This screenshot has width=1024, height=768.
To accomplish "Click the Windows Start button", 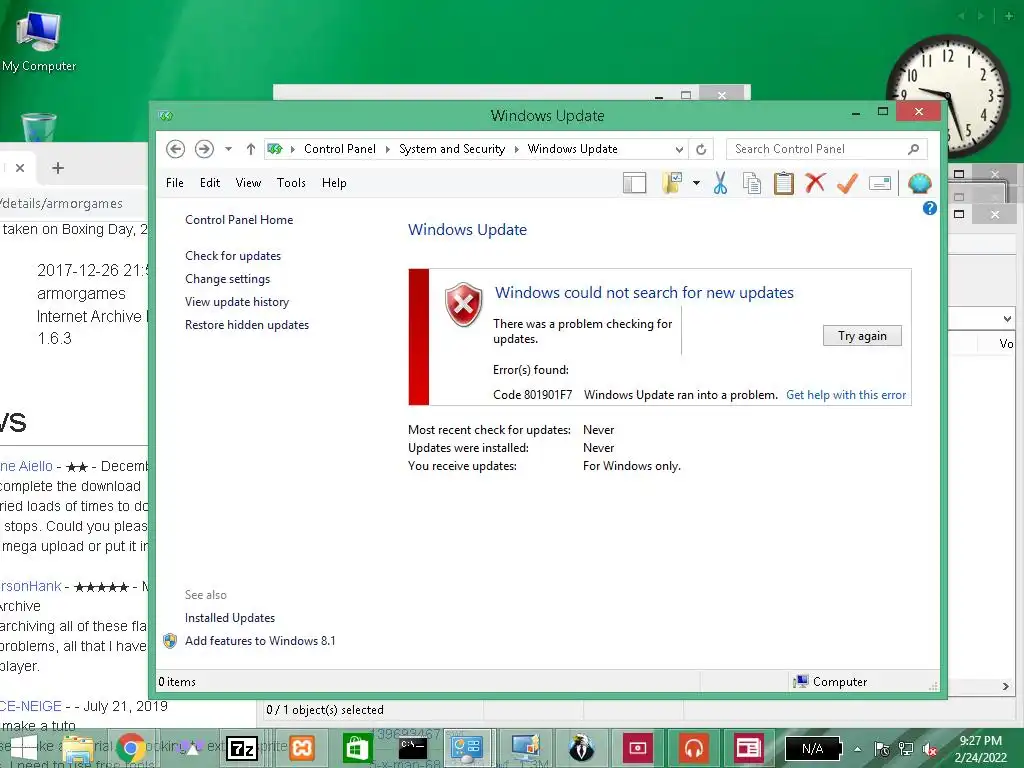I will [x=24, y=748].
